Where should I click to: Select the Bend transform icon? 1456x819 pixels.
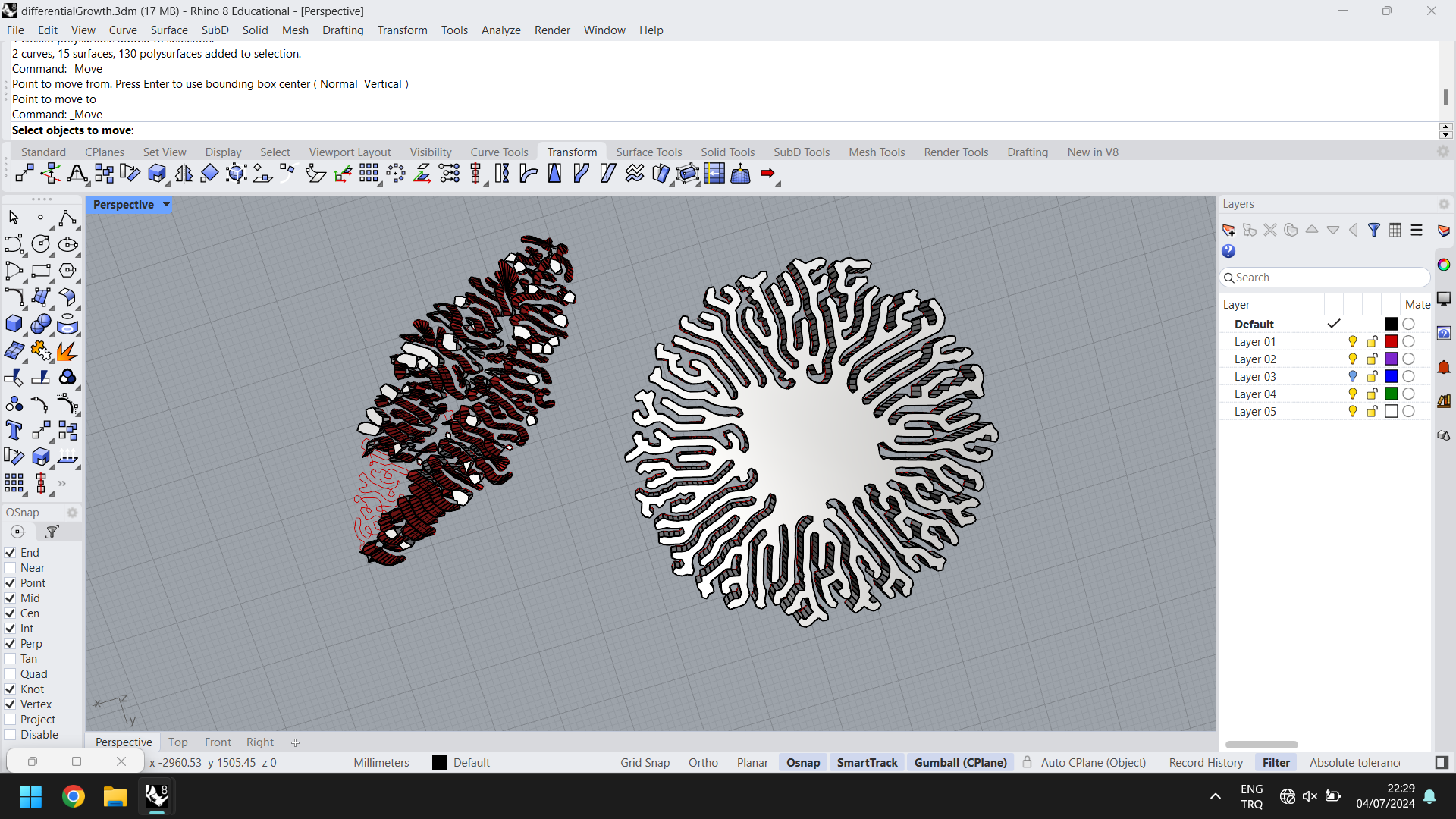(x=529, y=174)
